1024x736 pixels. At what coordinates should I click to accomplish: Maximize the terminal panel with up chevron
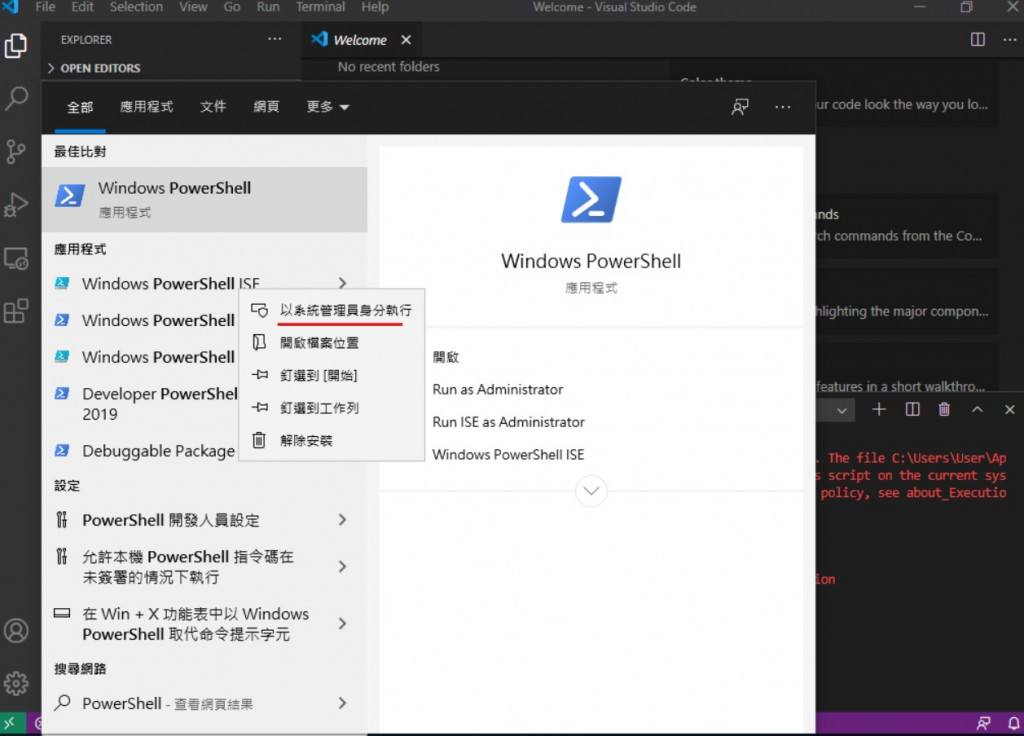point(977,409)
